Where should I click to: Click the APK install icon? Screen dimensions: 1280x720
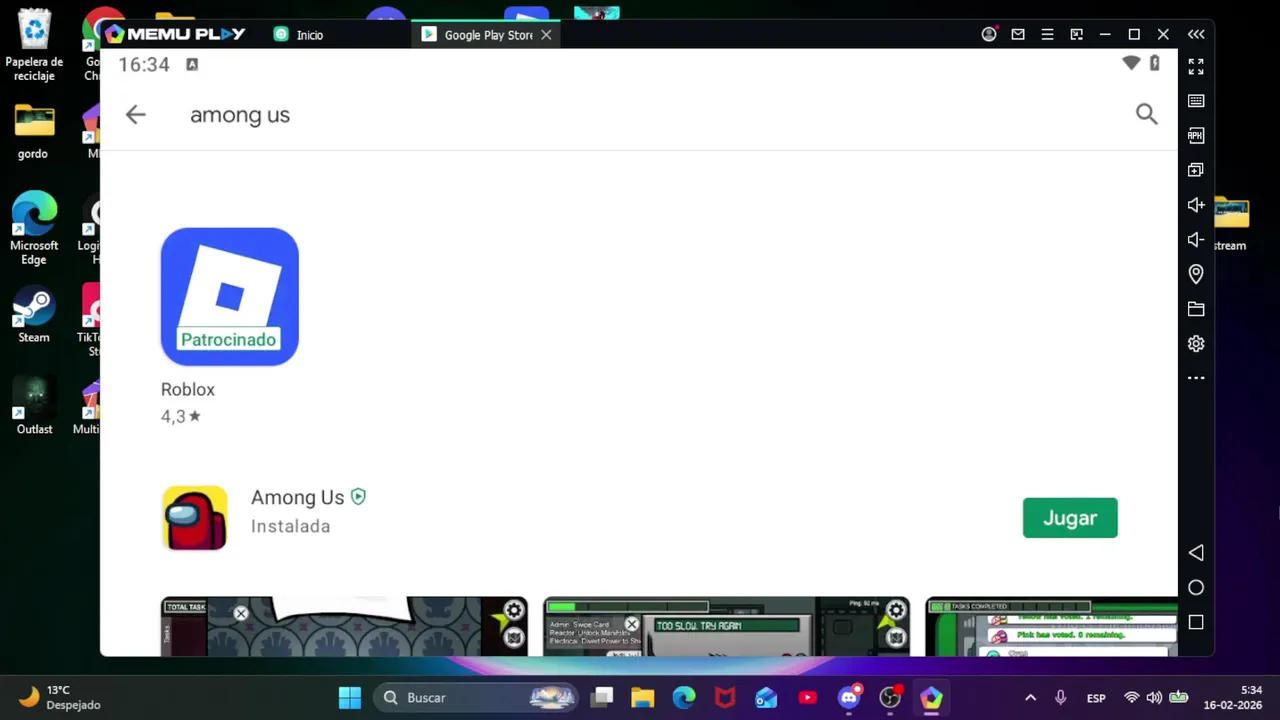click(x=1196, y=136)
